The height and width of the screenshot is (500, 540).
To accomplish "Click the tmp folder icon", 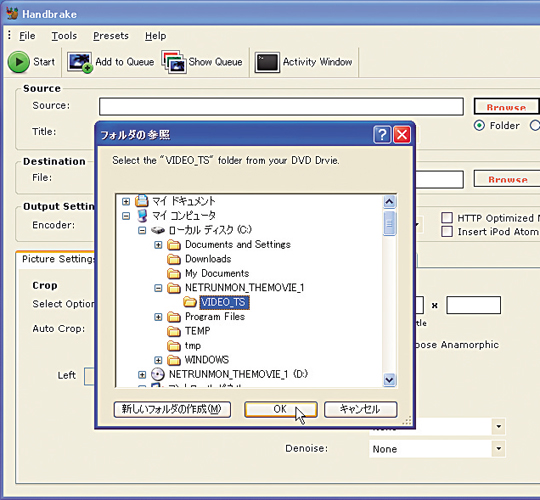I will tap(174, 345).
